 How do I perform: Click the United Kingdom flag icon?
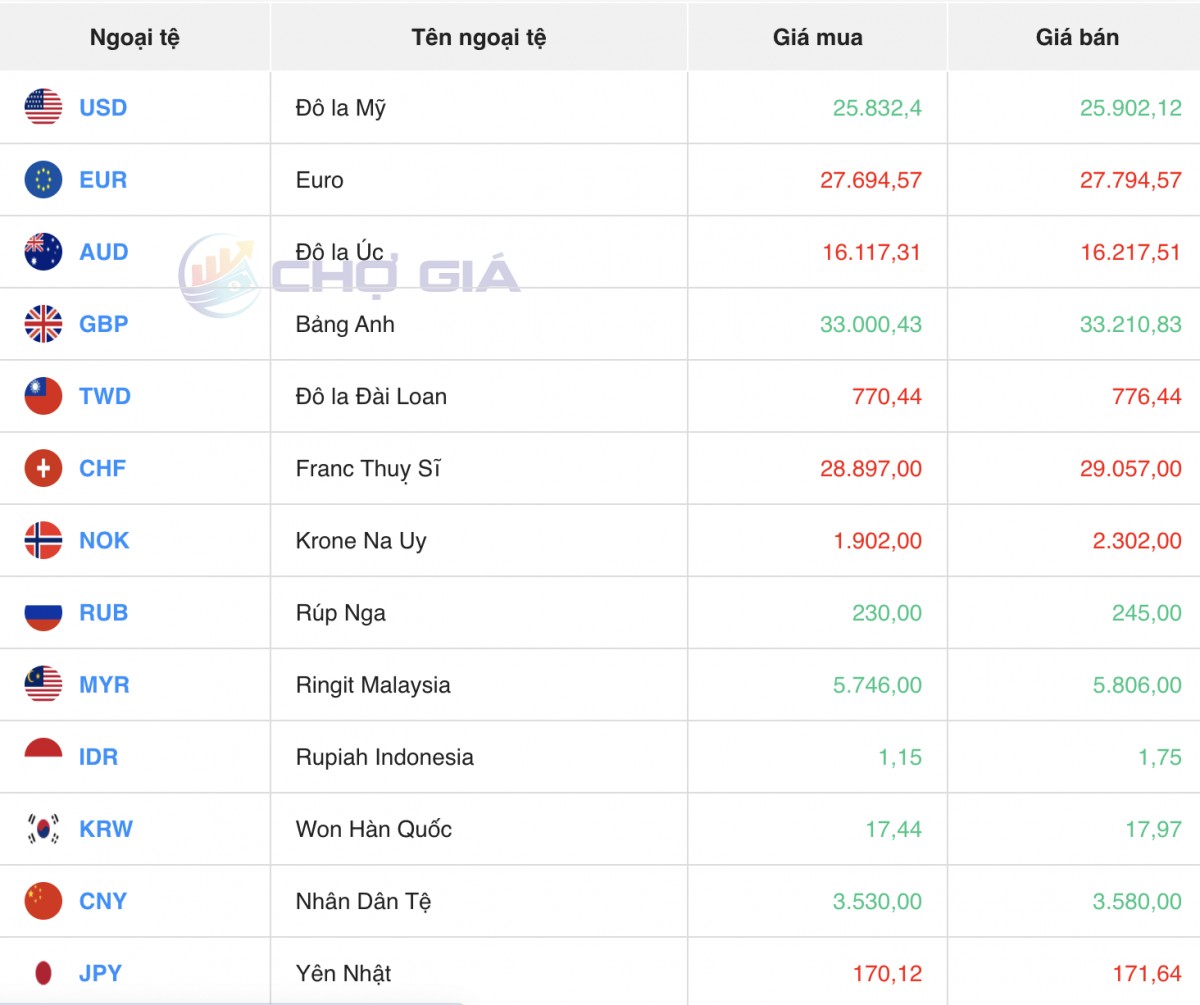pos(43,324)
